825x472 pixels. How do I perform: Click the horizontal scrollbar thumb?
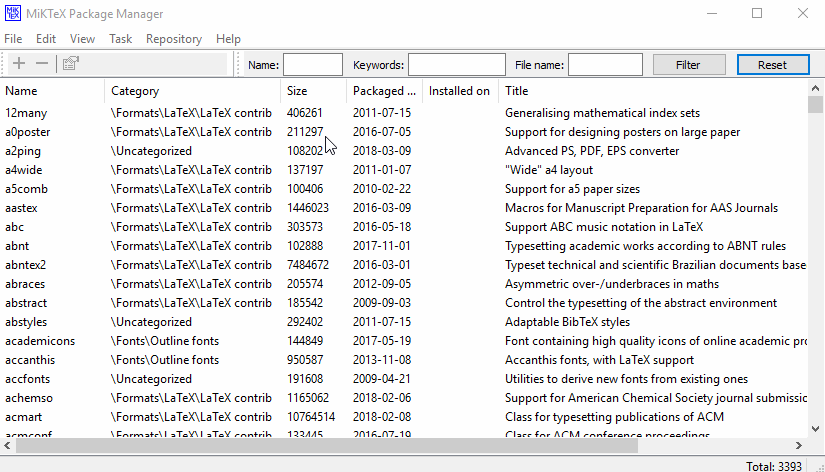point(327,446)
